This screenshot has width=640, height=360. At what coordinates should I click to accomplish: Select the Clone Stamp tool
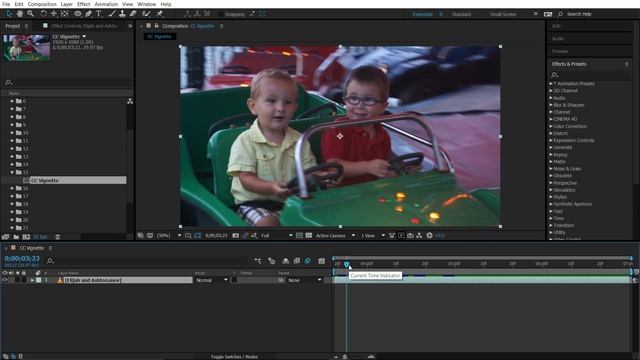122,14
